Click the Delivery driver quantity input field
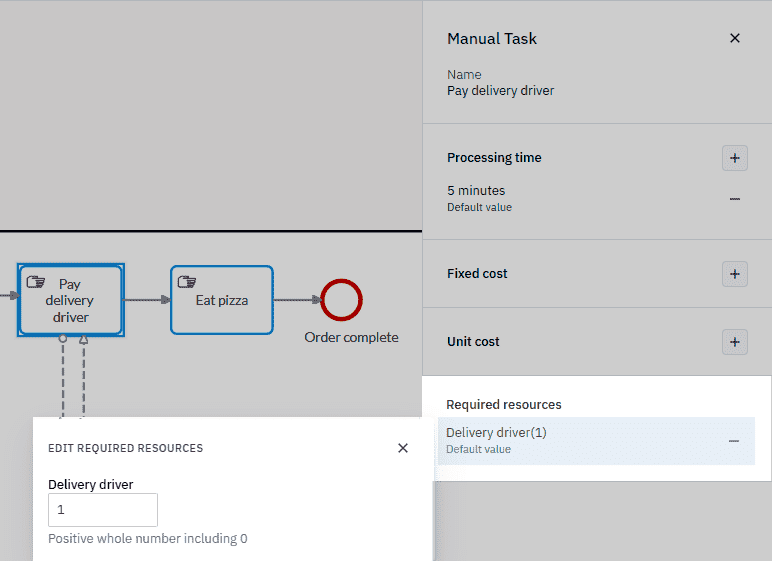The height and width of the screenshot is (561, 772). pos(103,510)
